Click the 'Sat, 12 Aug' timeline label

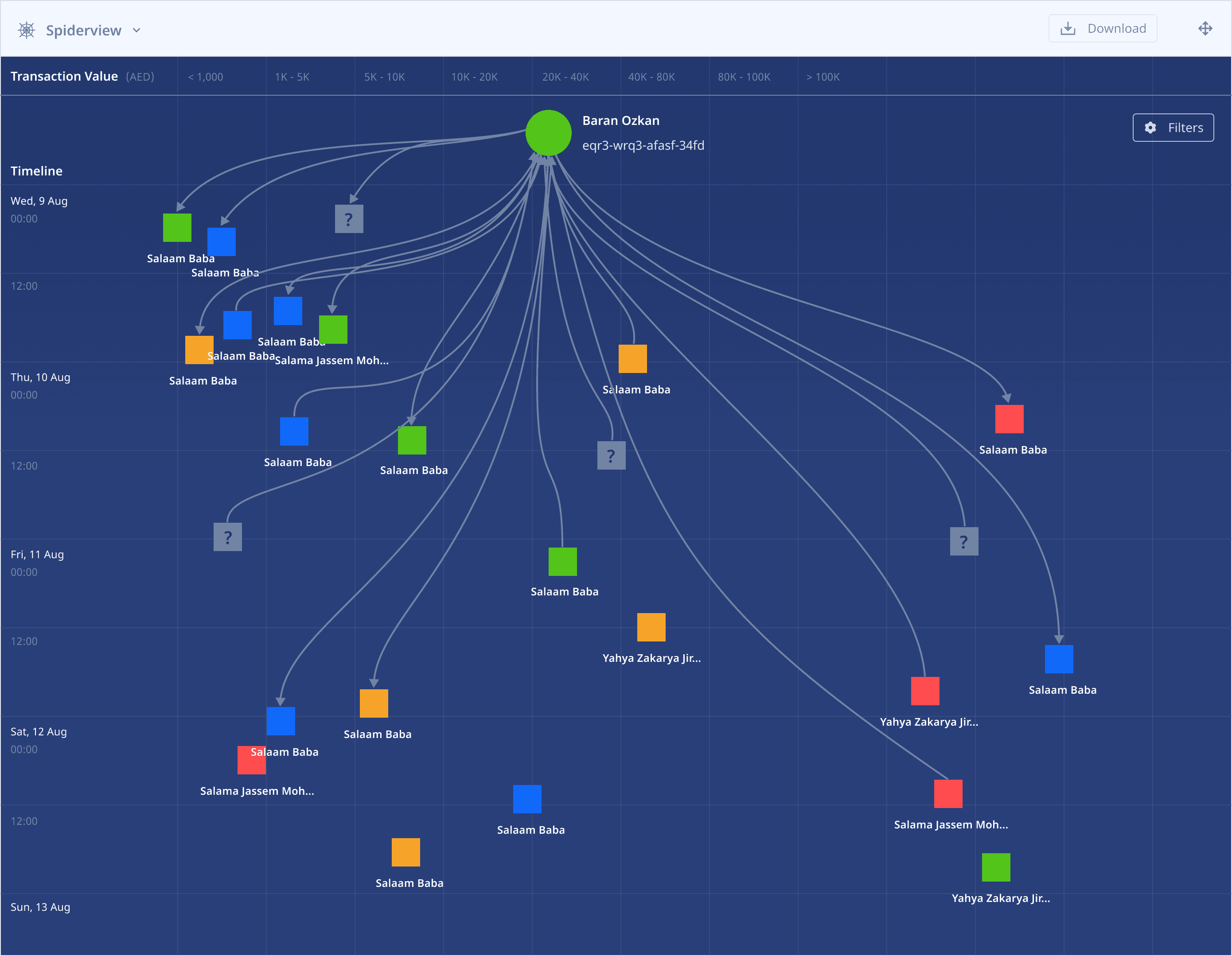pyautogui.click(x=39, y=732)
